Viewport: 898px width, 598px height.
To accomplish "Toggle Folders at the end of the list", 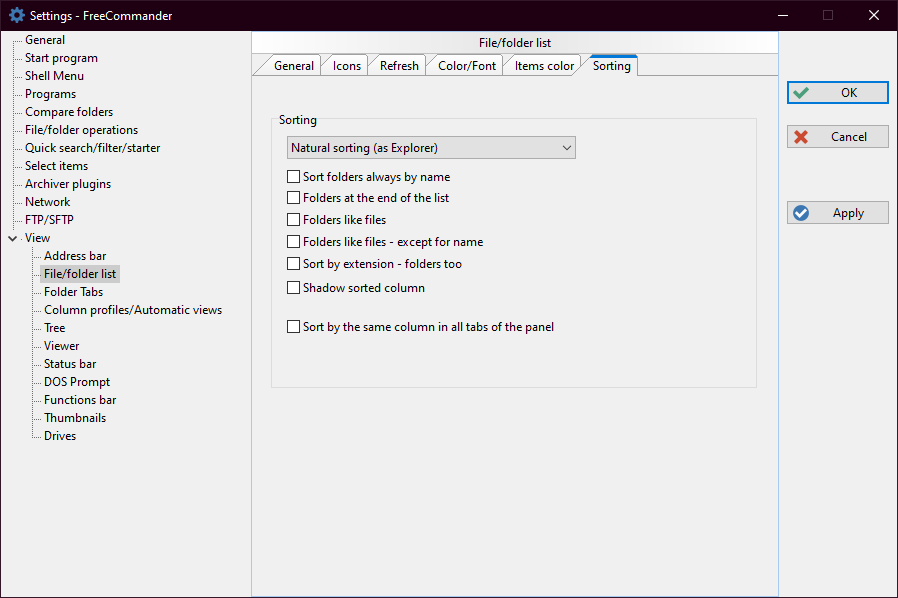I will 294,198.
